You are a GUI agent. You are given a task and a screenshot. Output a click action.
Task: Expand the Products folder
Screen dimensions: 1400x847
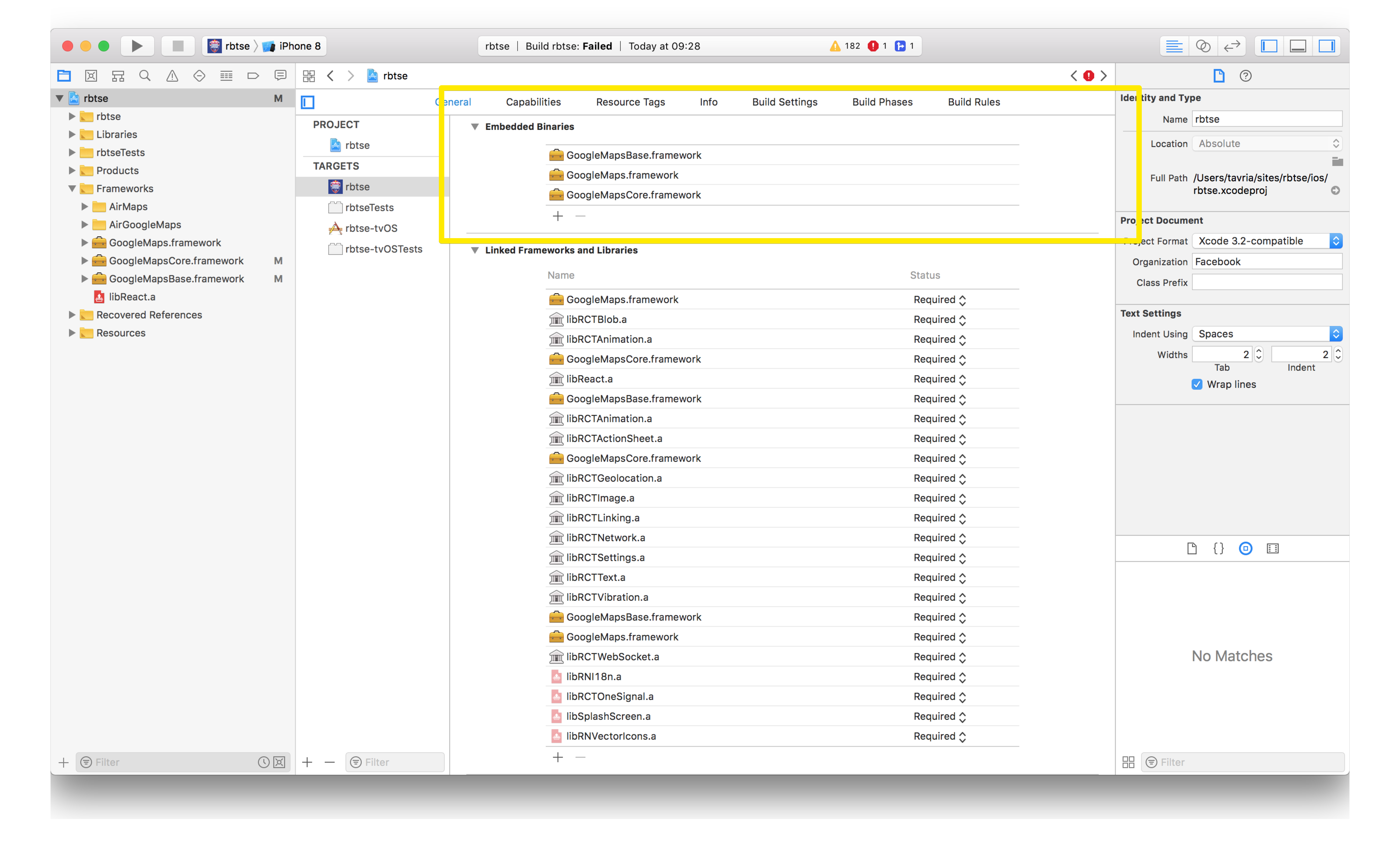coord(72,170)
